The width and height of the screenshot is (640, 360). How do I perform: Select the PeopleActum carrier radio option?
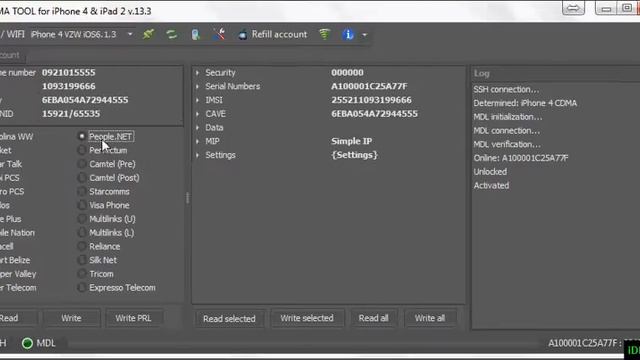(82, 150)
